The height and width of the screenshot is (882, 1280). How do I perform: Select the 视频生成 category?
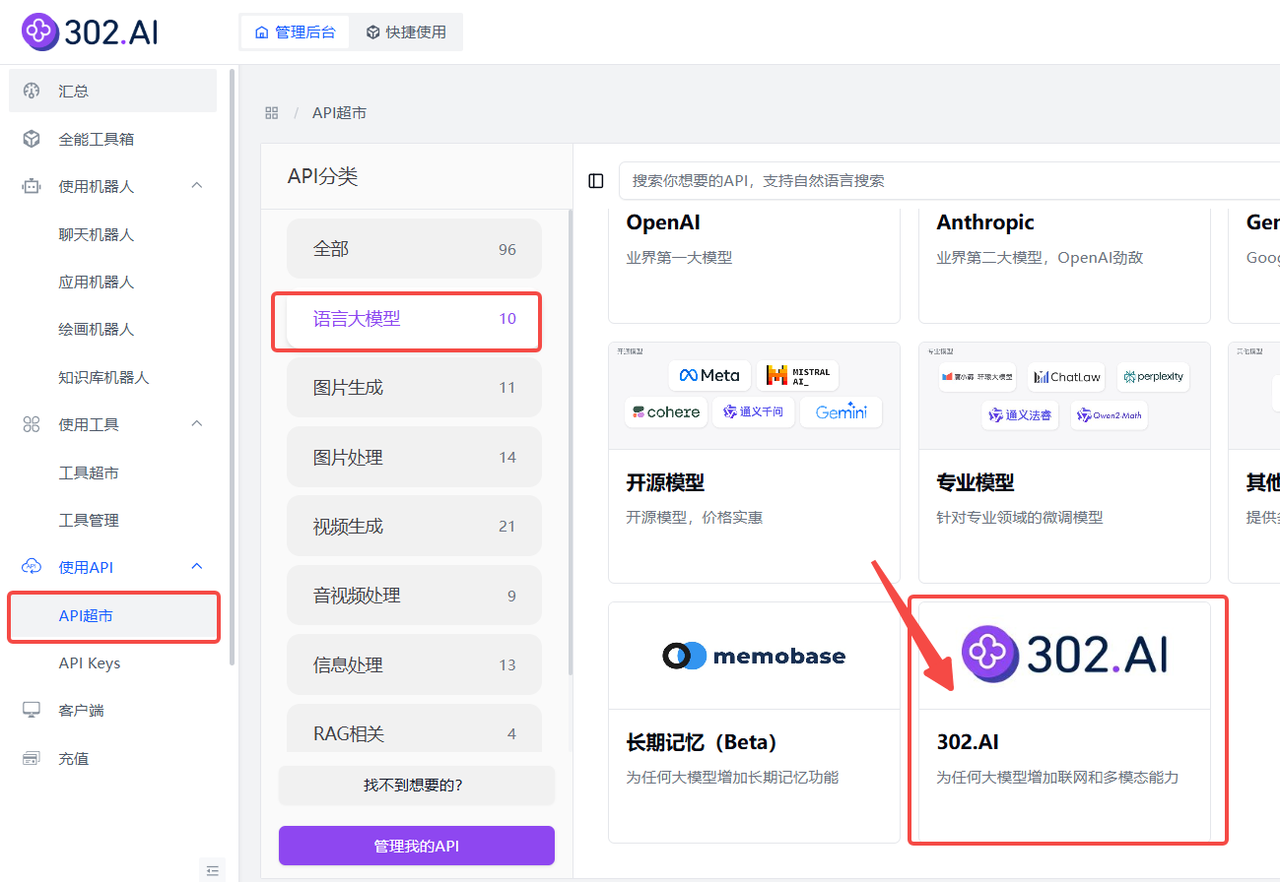pyautogui.click(x=414, y=526)
